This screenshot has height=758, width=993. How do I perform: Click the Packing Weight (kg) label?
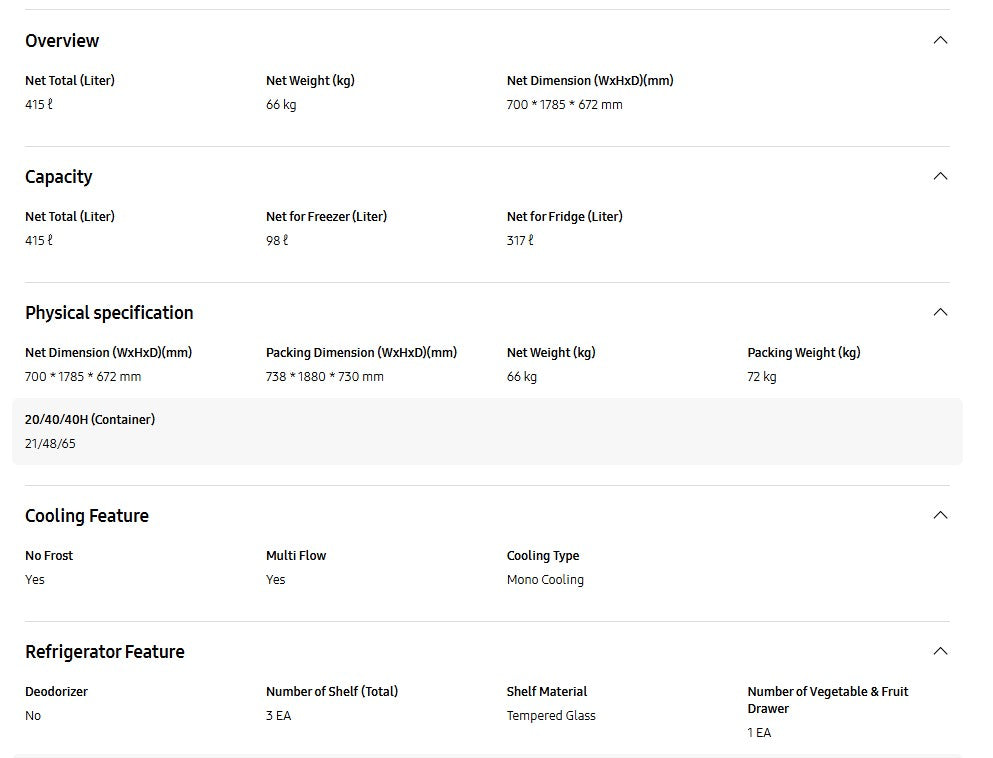(803, 353)
